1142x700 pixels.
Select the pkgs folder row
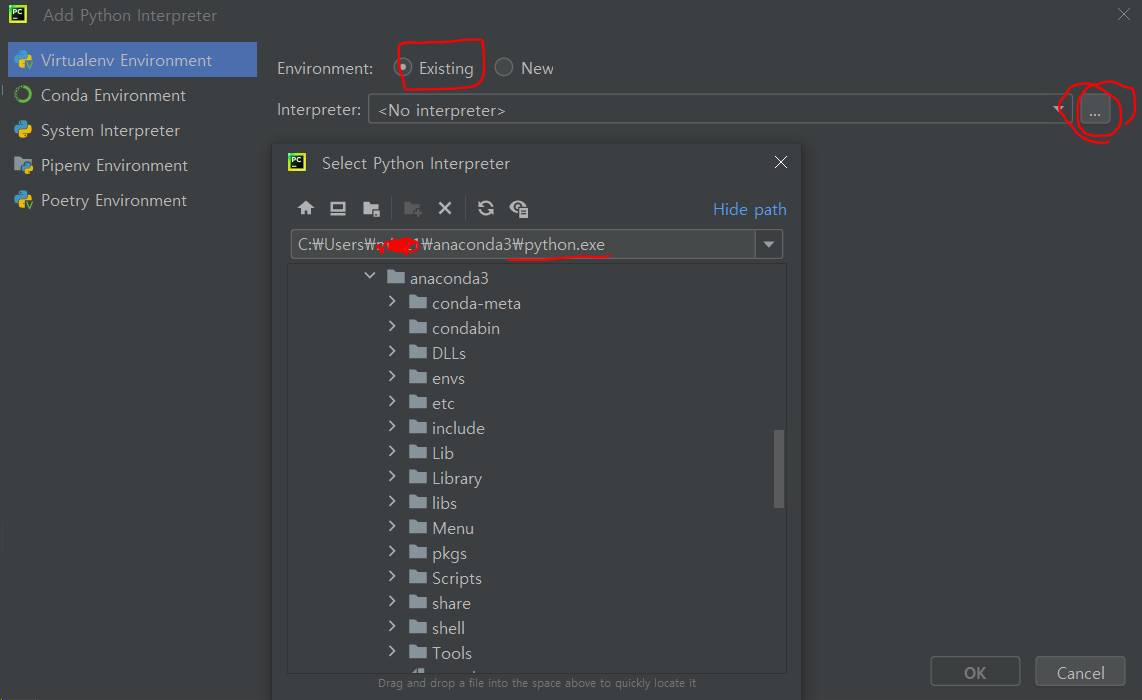pos(537,553)
